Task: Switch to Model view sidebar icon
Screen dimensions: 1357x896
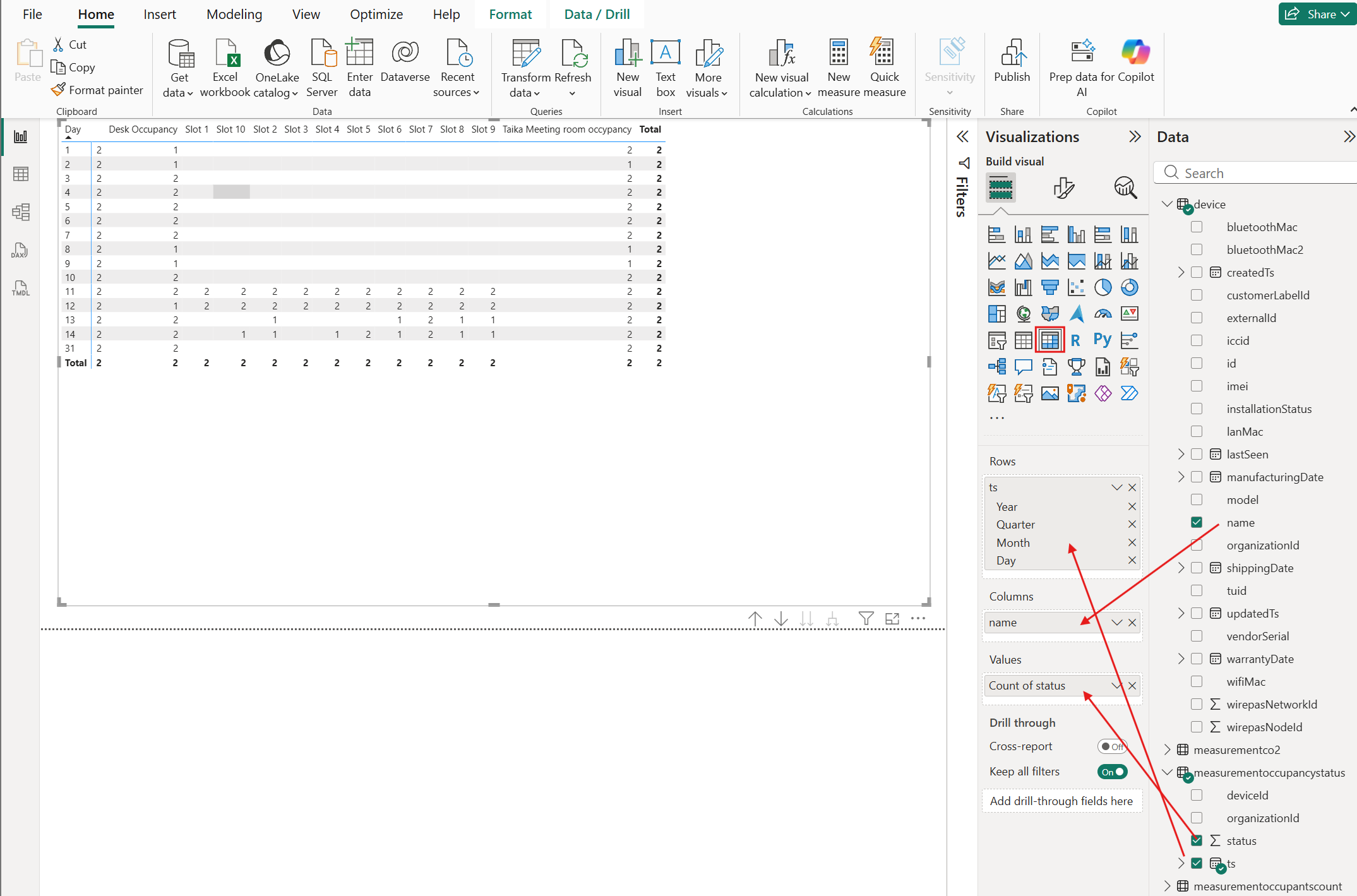Action: click(x=20, y=212)
